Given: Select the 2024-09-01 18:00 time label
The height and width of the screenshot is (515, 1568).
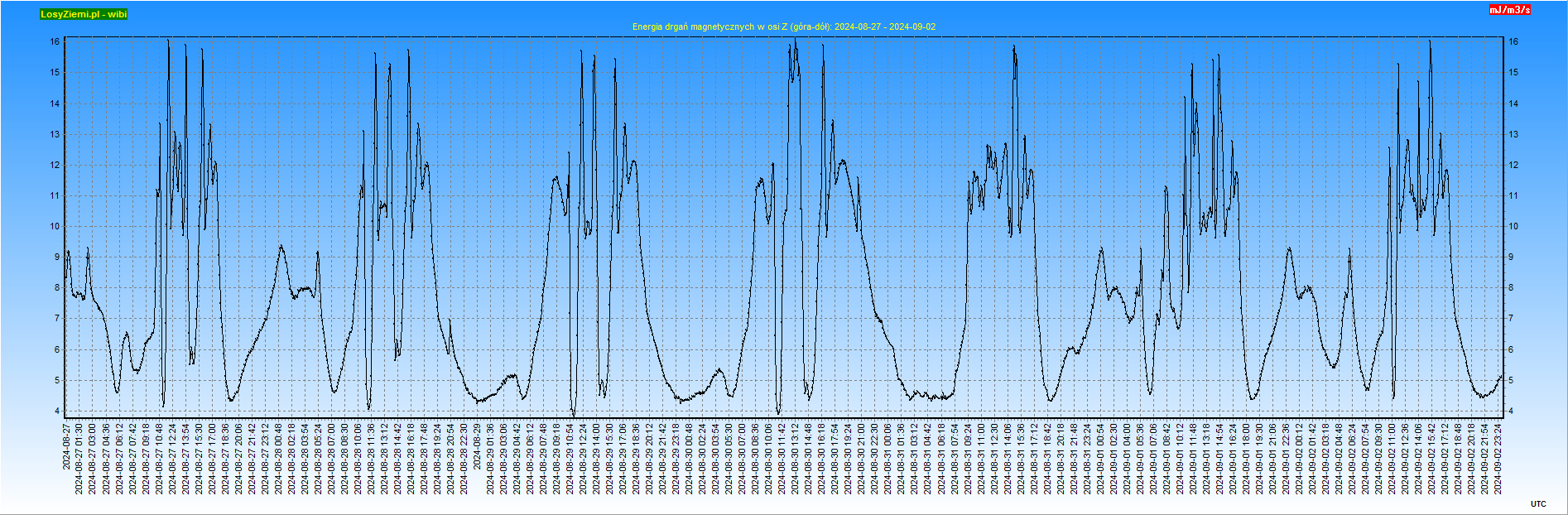Looking at the screenshot, I should pos(1247,458).
